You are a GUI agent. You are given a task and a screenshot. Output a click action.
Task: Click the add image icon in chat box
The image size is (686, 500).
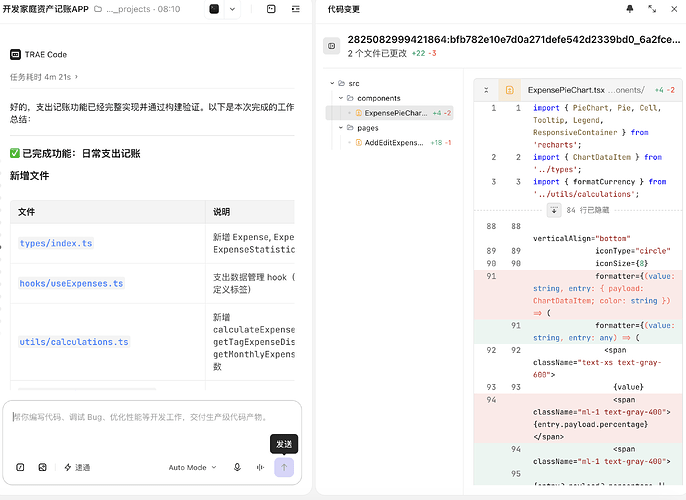tap(42, 467)
